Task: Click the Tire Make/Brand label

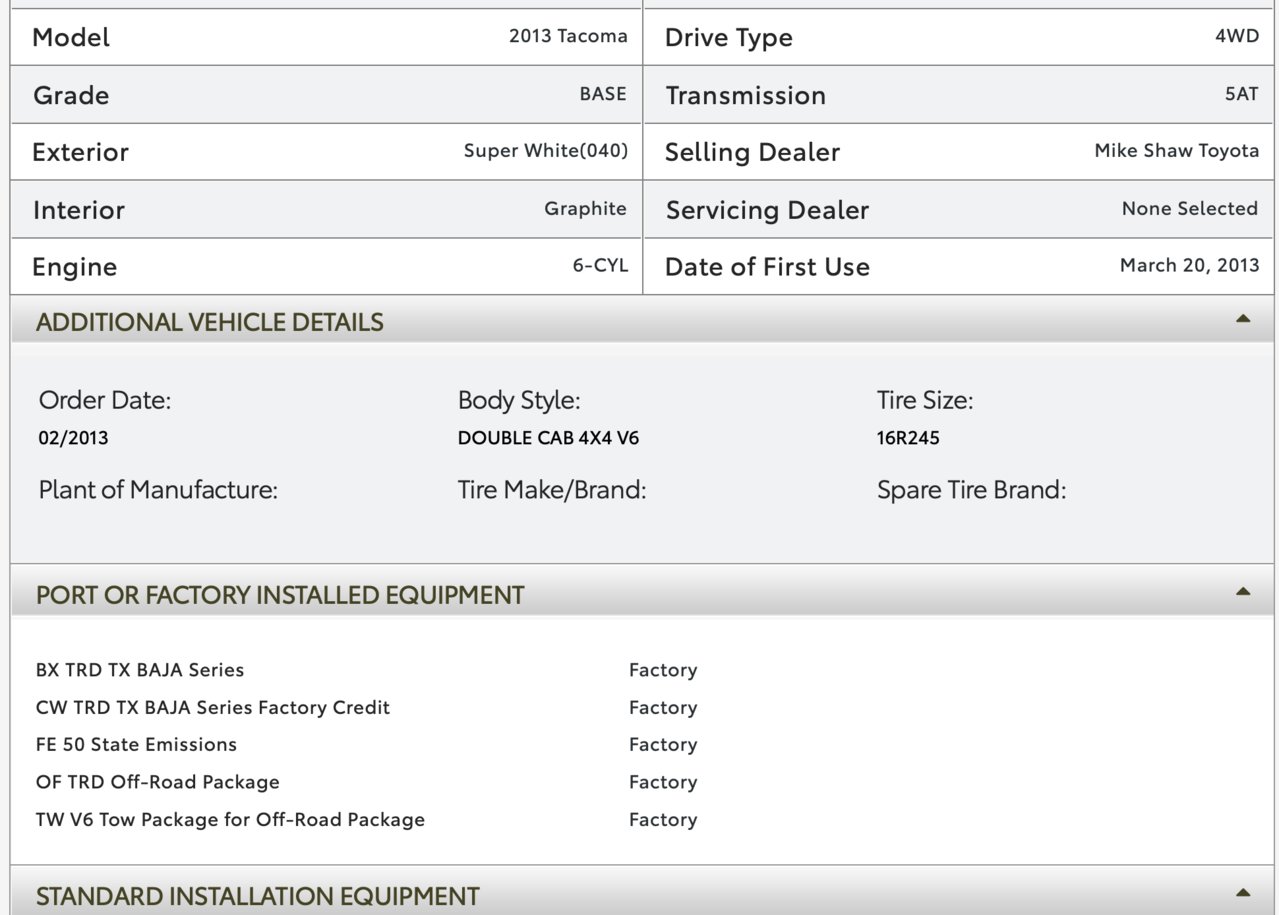Action: point(552,491)
